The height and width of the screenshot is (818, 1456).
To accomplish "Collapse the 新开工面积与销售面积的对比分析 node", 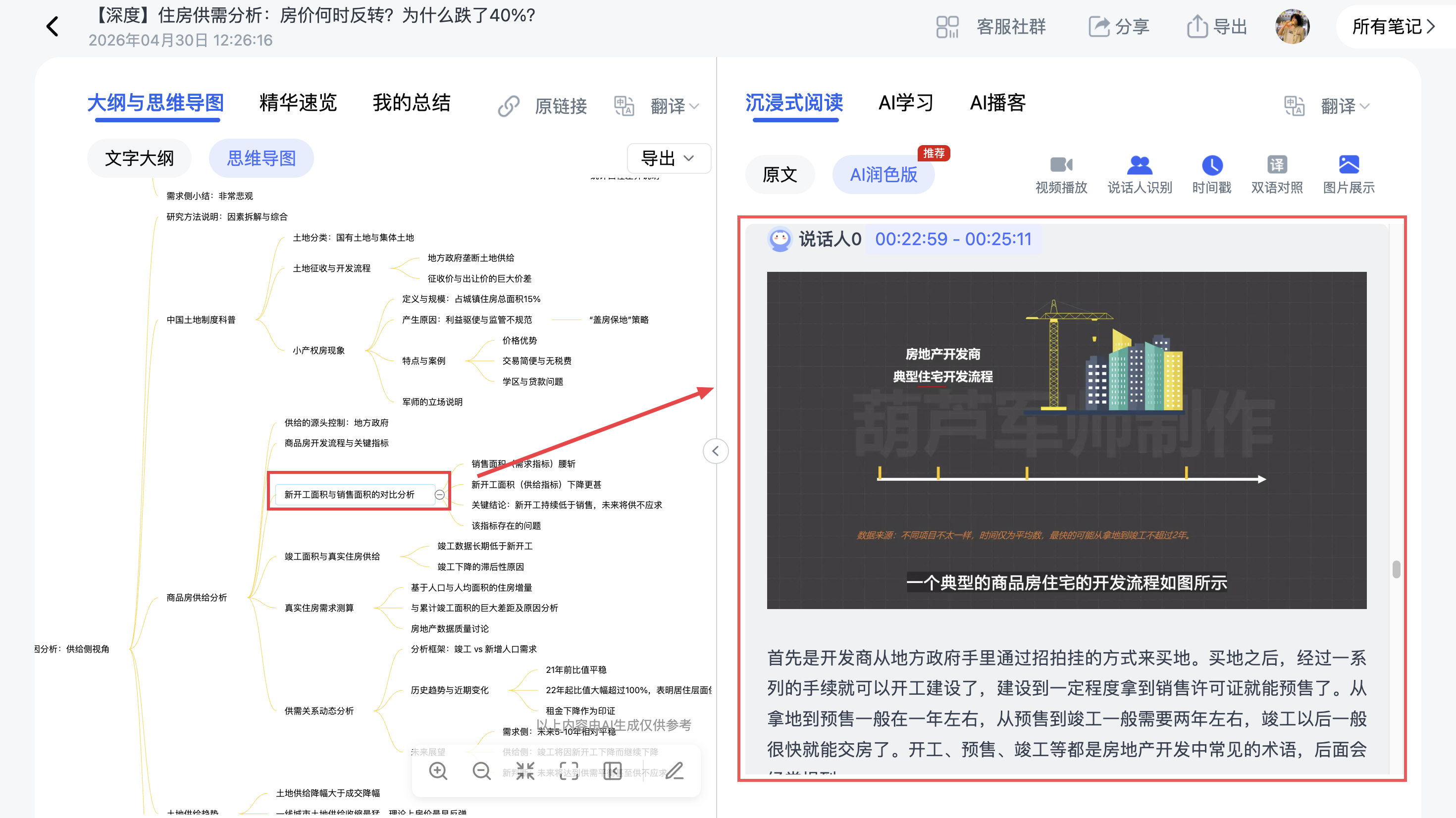I will point(439,495).
